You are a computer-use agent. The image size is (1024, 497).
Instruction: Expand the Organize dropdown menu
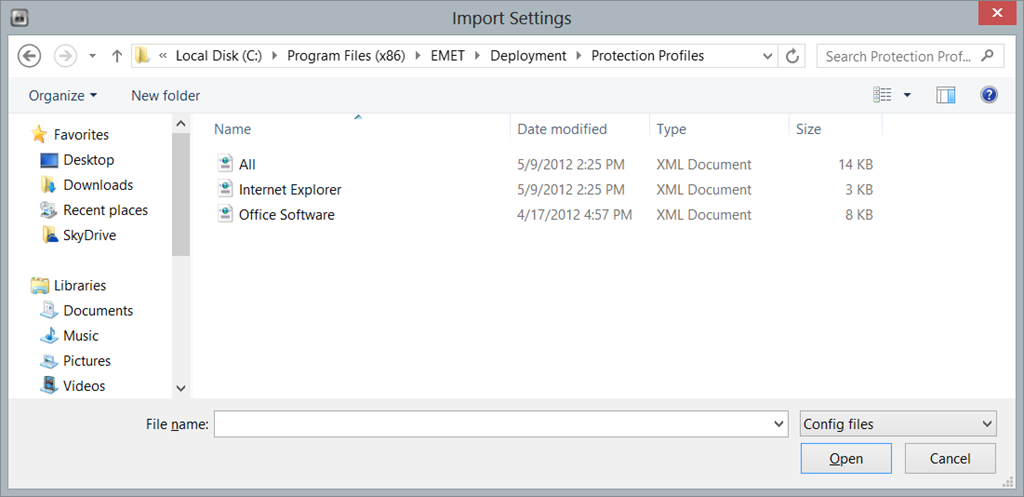point(63,95)
